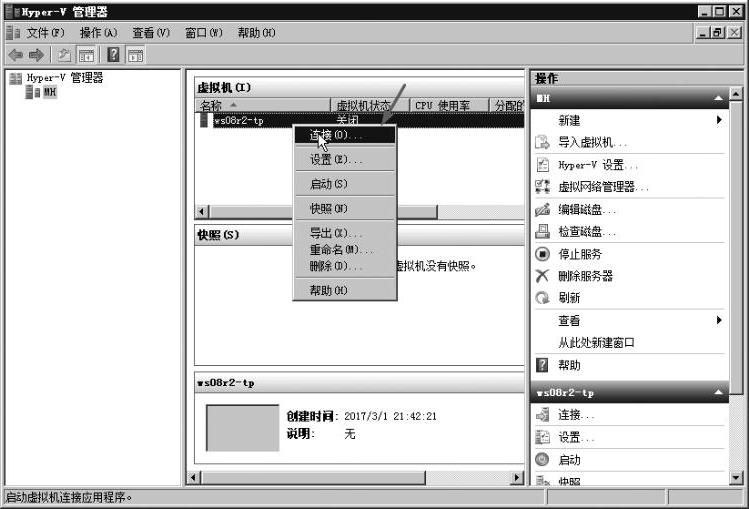This screenshot has width=749, height=509.
Task: Click 停止服务 action link
Action: (x=580, y=254)
